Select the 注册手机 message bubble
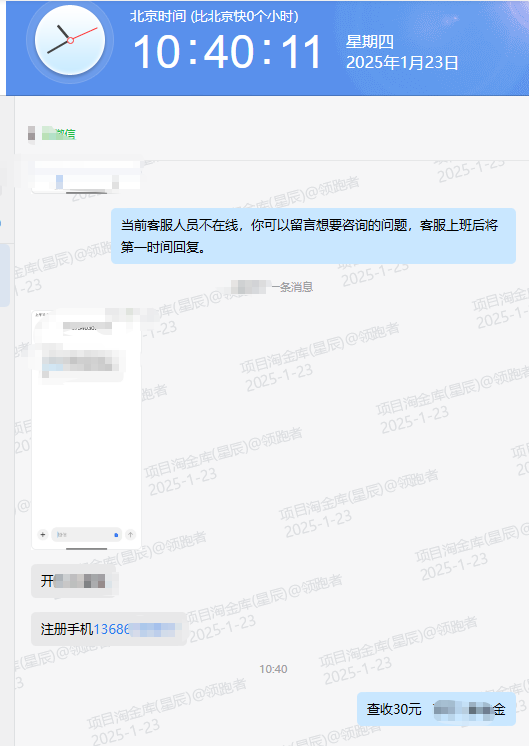529x746 pixels. 109,629
